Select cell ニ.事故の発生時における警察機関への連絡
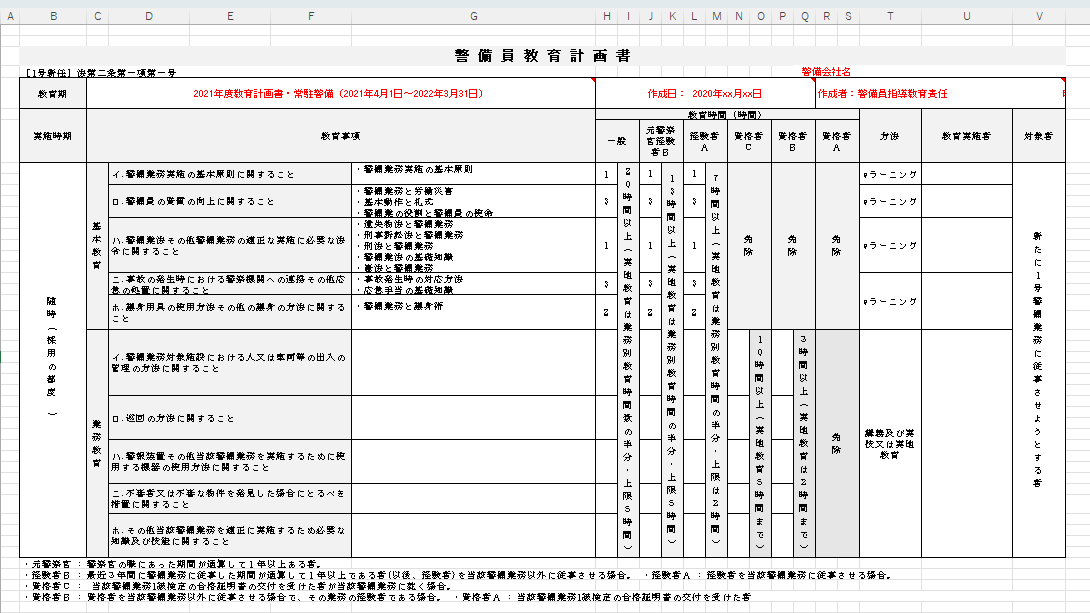The width and height of the screenshot is (1090, 613). pos(230,284)
